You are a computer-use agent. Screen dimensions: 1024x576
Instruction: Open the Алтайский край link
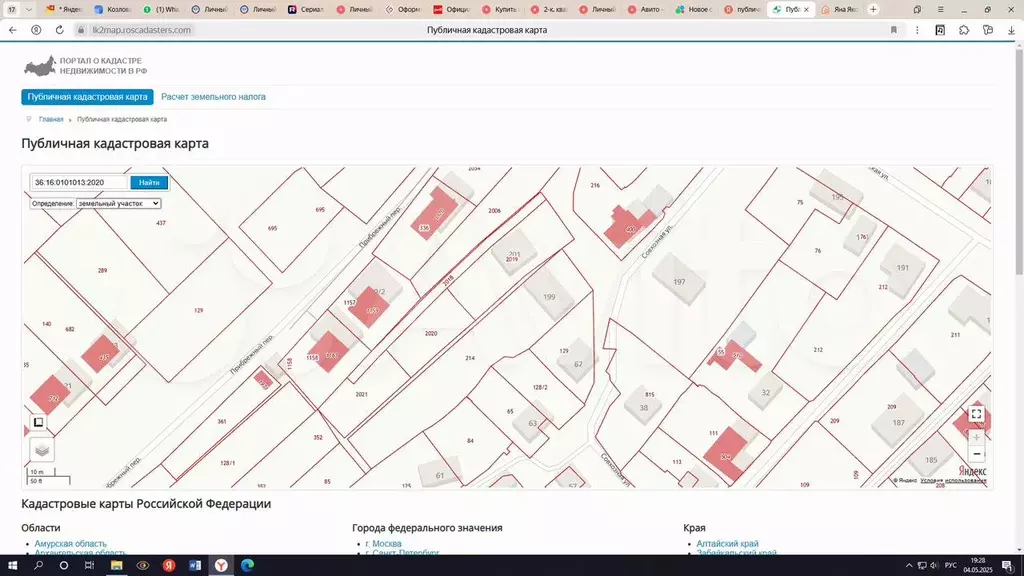728,543
